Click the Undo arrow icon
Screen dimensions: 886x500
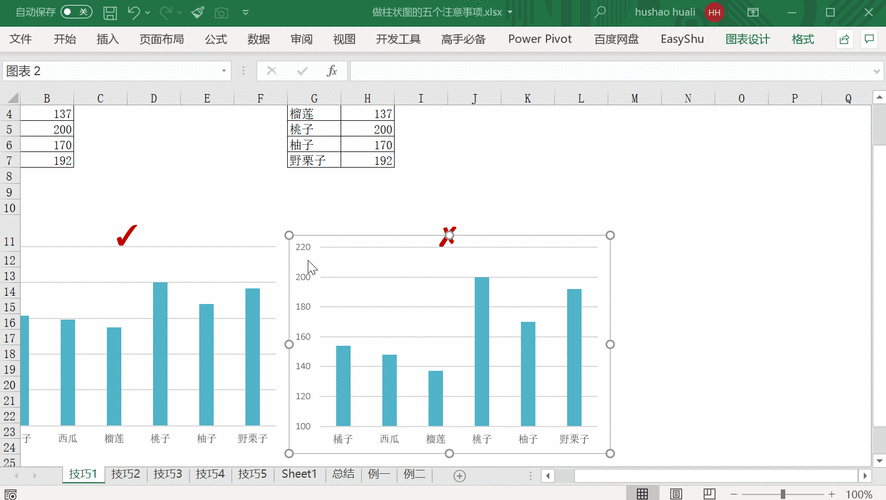click(x=134, y=13)
